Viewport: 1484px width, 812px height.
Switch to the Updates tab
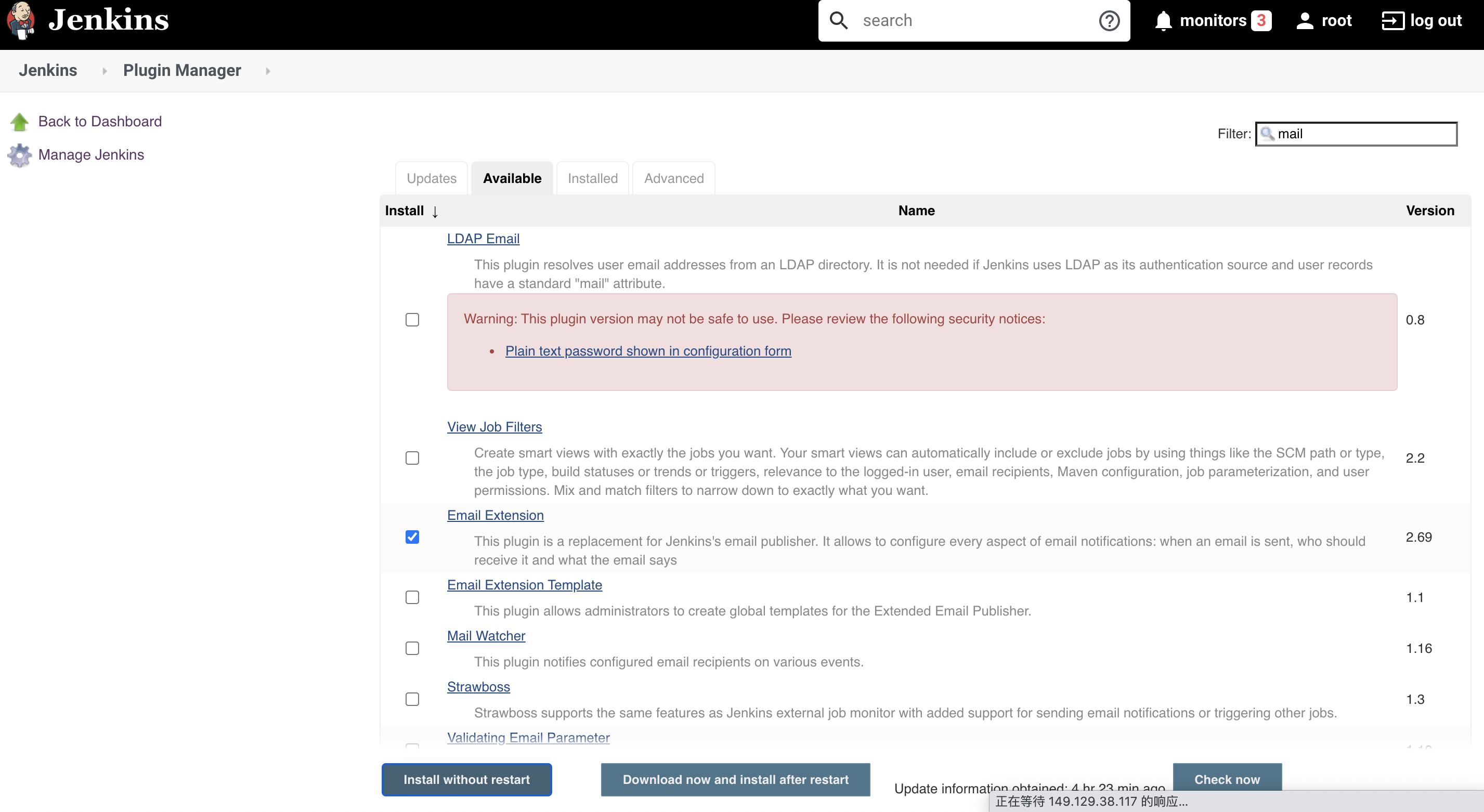(x=432, y=178)
